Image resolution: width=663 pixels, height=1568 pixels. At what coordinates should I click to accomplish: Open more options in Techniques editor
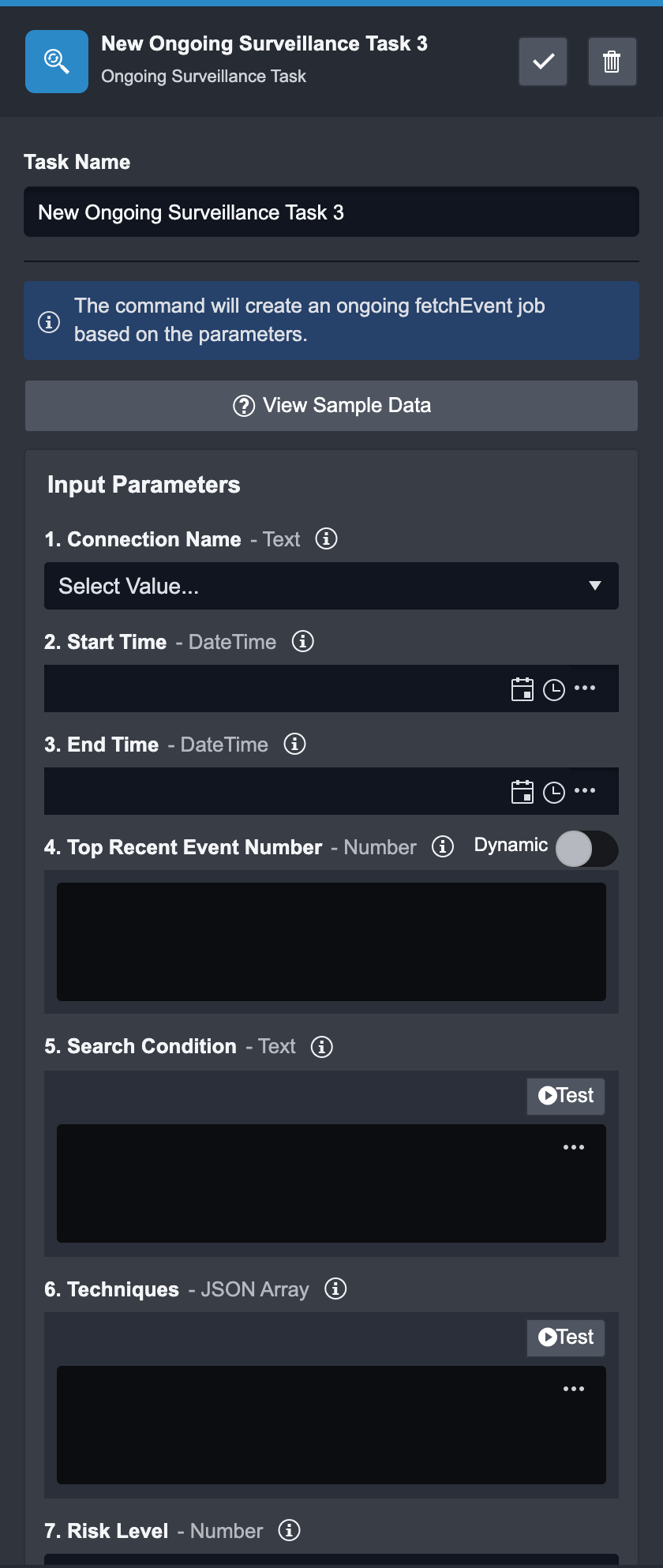click(574, 1389)
